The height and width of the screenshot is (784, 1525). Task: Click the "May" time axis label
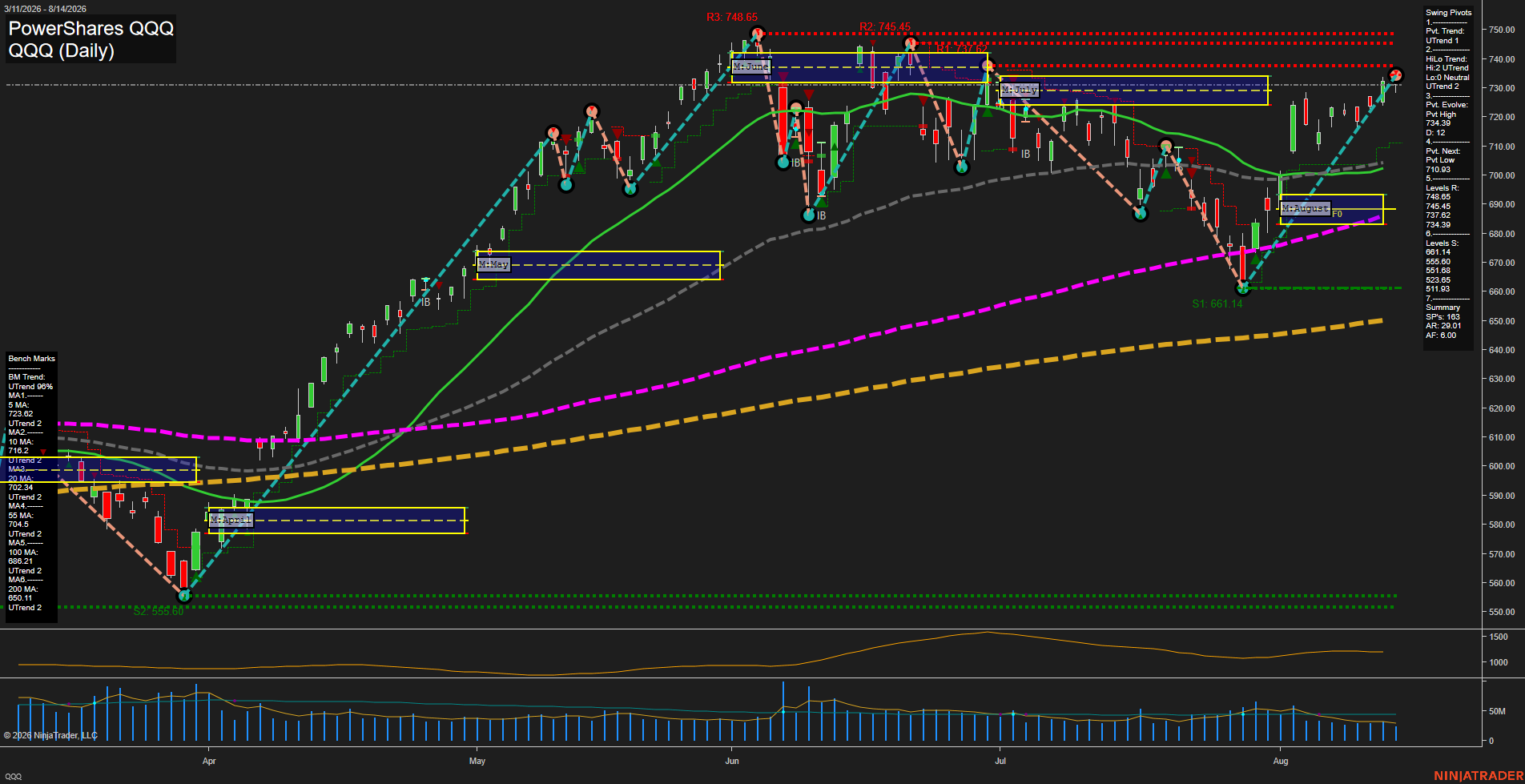tap(477, 761)
